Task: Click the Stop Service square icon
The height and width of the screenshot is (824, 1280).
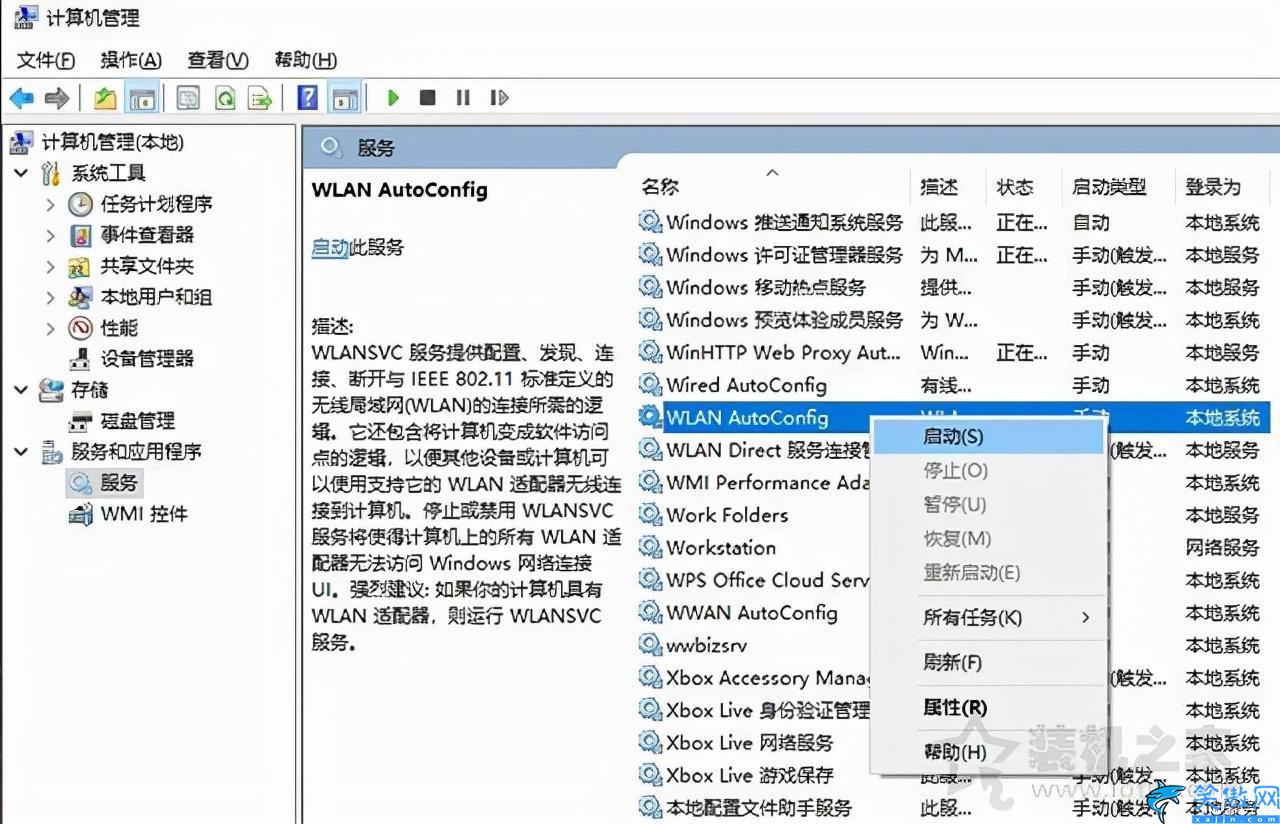Action: (x=428, y=98)
